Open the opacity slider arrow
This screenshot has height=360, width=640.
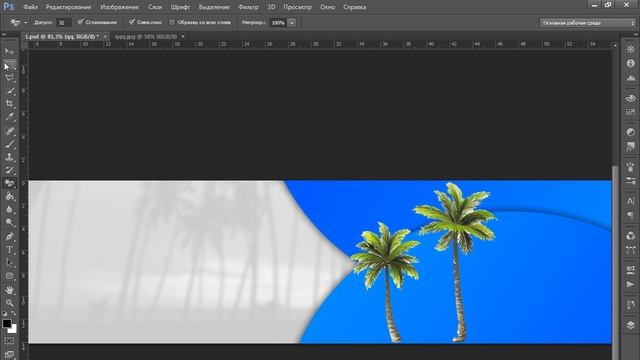291,23
